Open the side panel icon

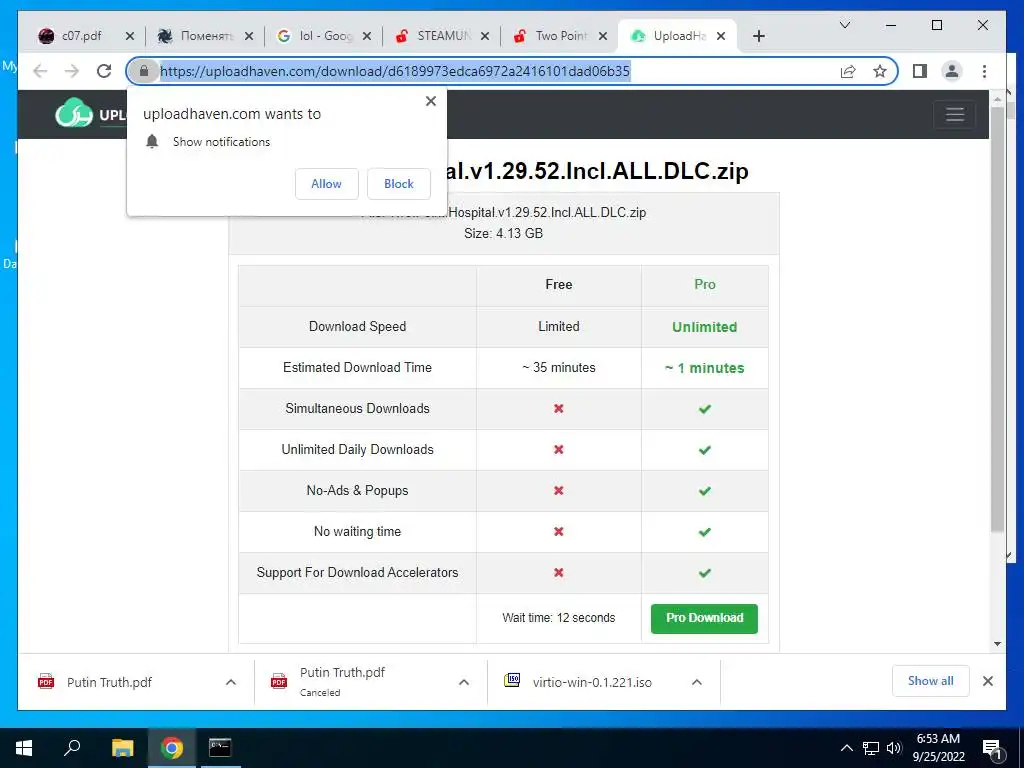pyautogui.click(x=920, y=71)
